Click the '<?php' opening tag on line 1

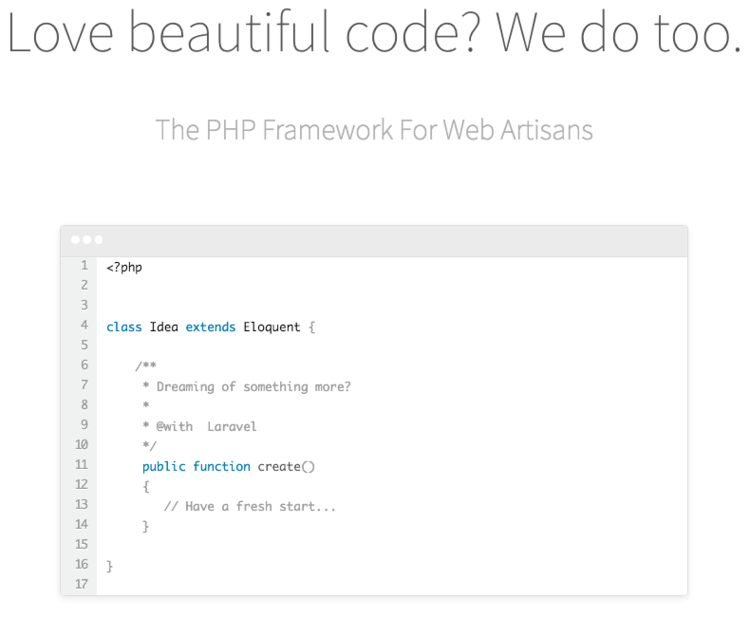point(124,267)
